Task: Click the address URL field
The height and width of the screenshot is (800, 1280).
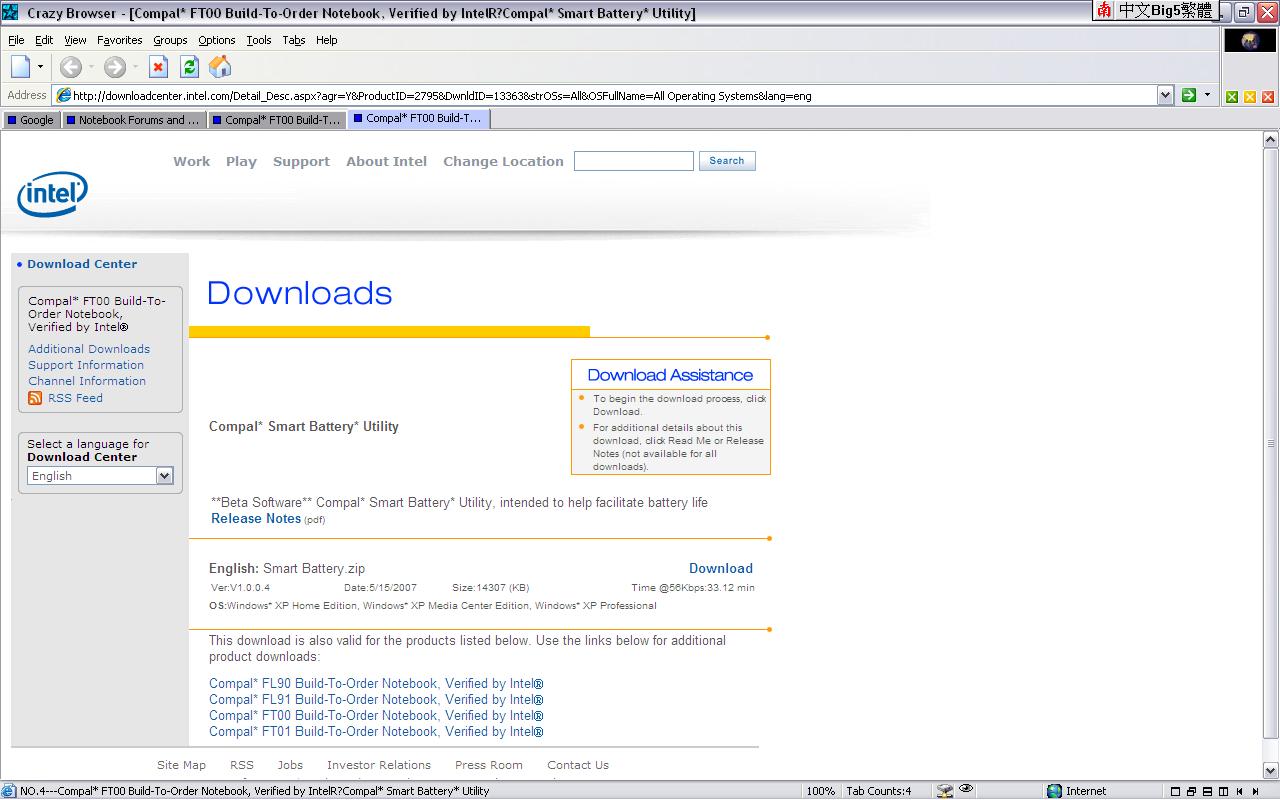Action: 613,96
